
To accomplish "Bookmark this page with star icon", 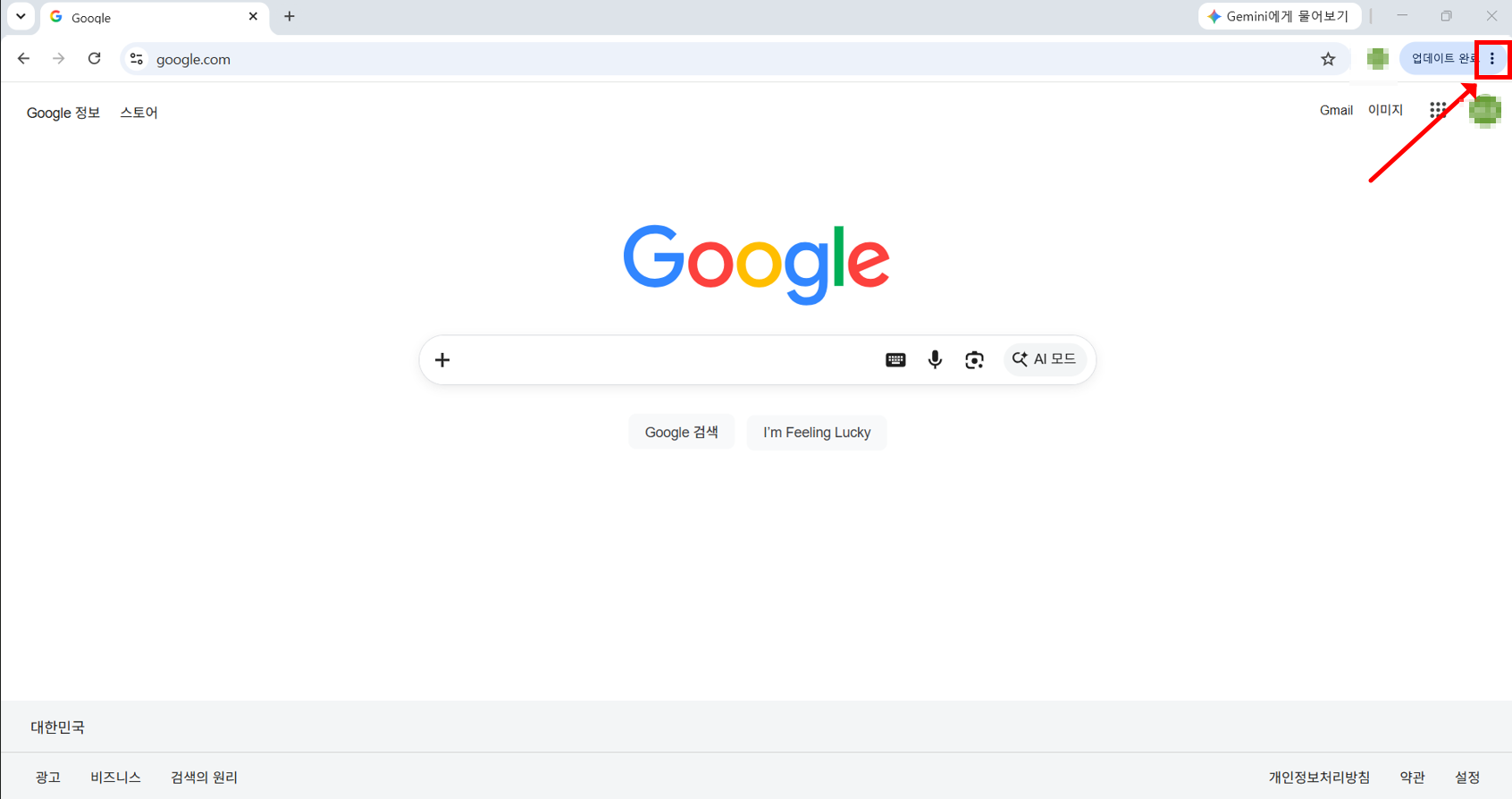I will point(1328,59).
